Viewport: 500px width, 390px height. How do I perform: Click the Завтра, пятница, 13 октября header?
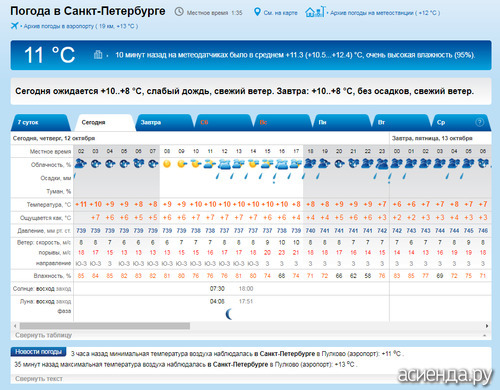tap(432, 138)
